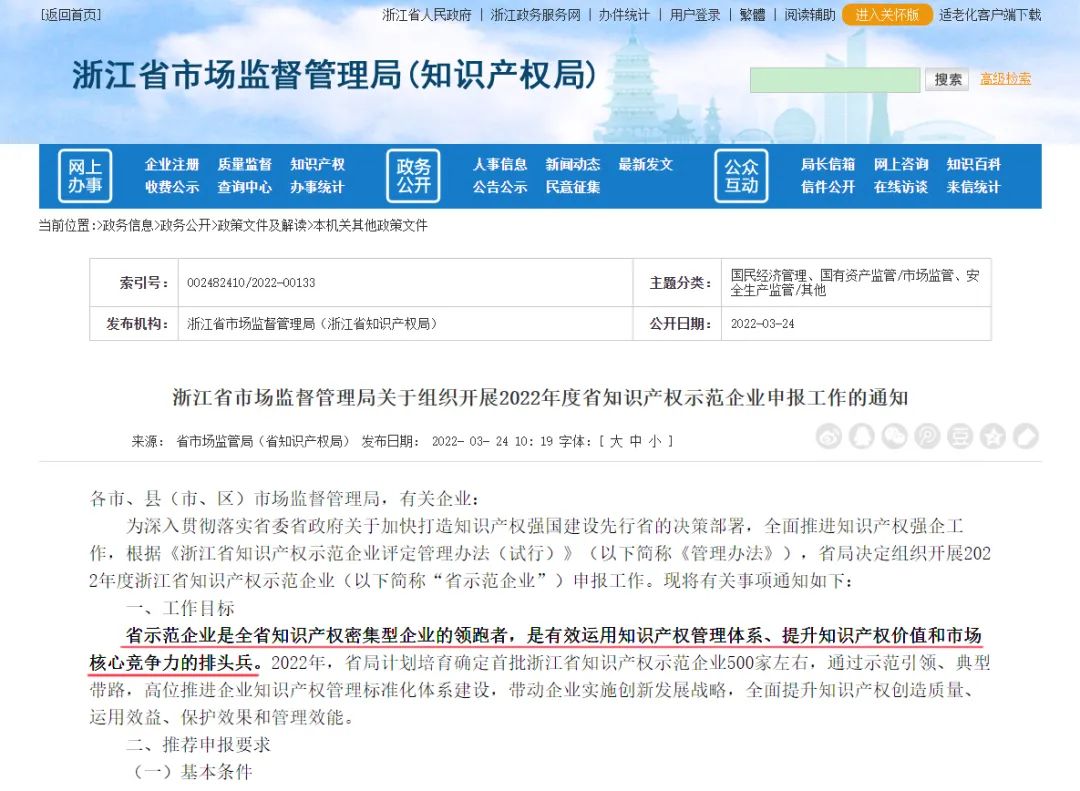Click 政策文件及解读 in the breadcrumb
This screenshot has height=791, width=1080.
click(x=262, y=226)
